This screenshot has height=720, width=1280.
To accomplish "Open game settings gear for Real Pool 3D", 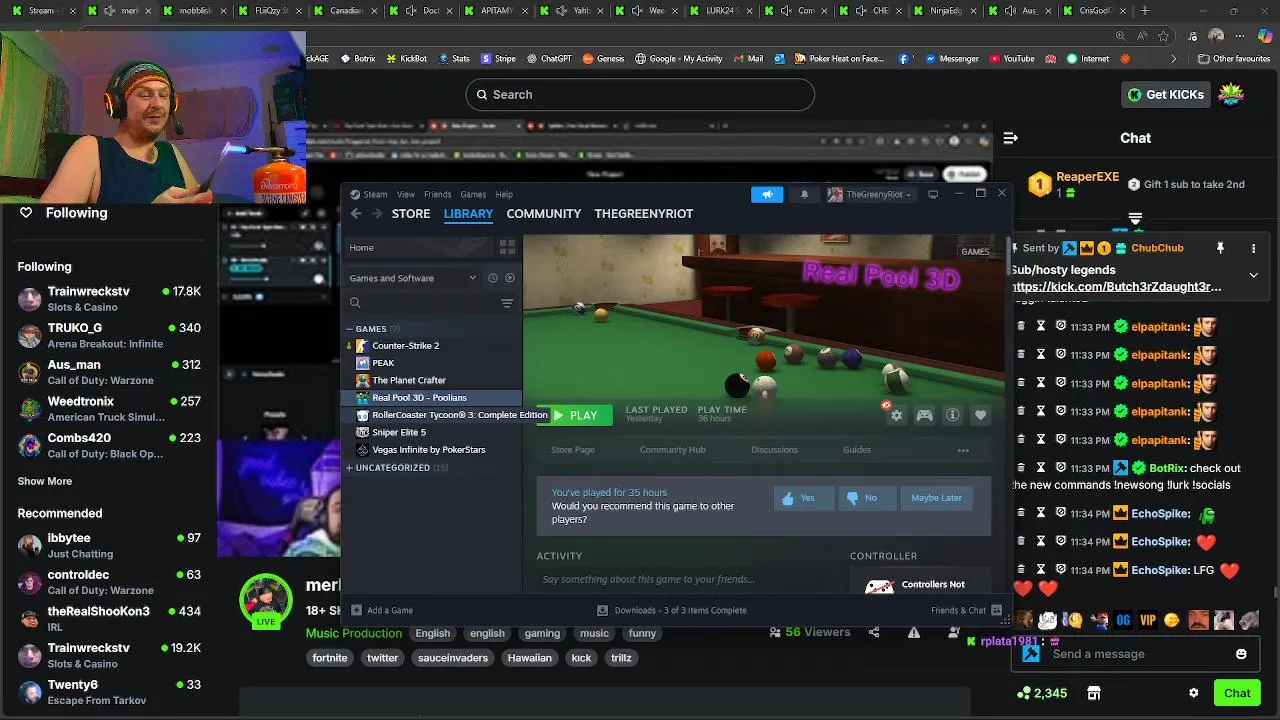I will pos(896,415).
